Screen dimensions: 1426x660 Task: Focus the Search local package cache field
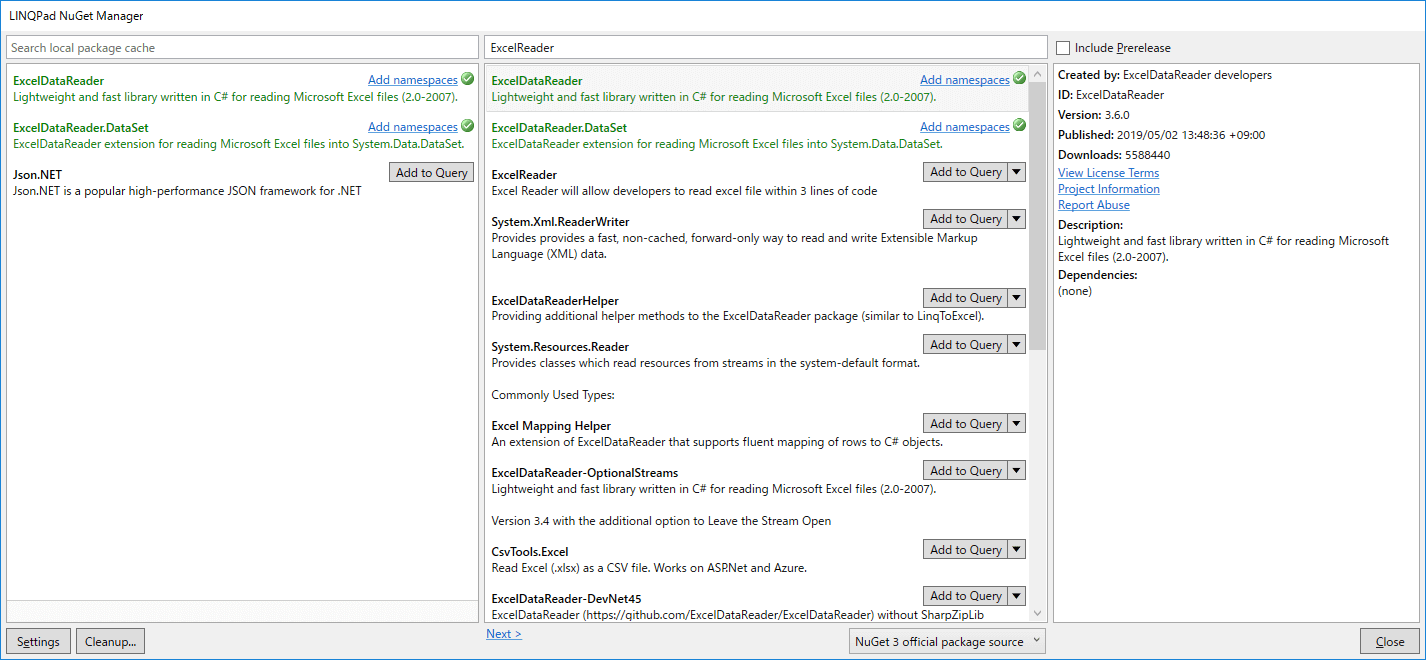[242, 48]
